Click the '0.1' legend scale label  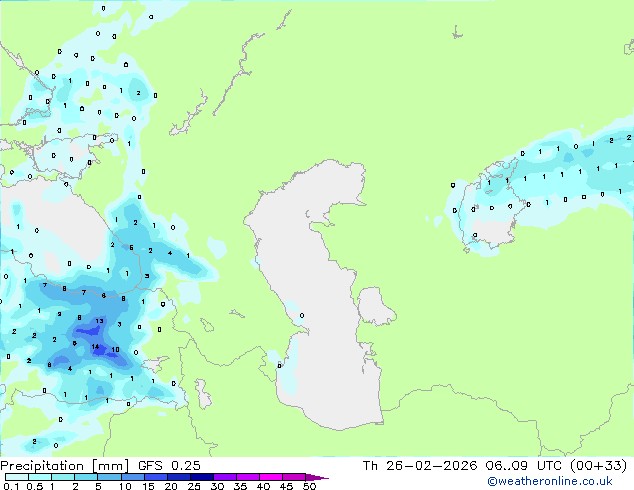tap(11, 486)
